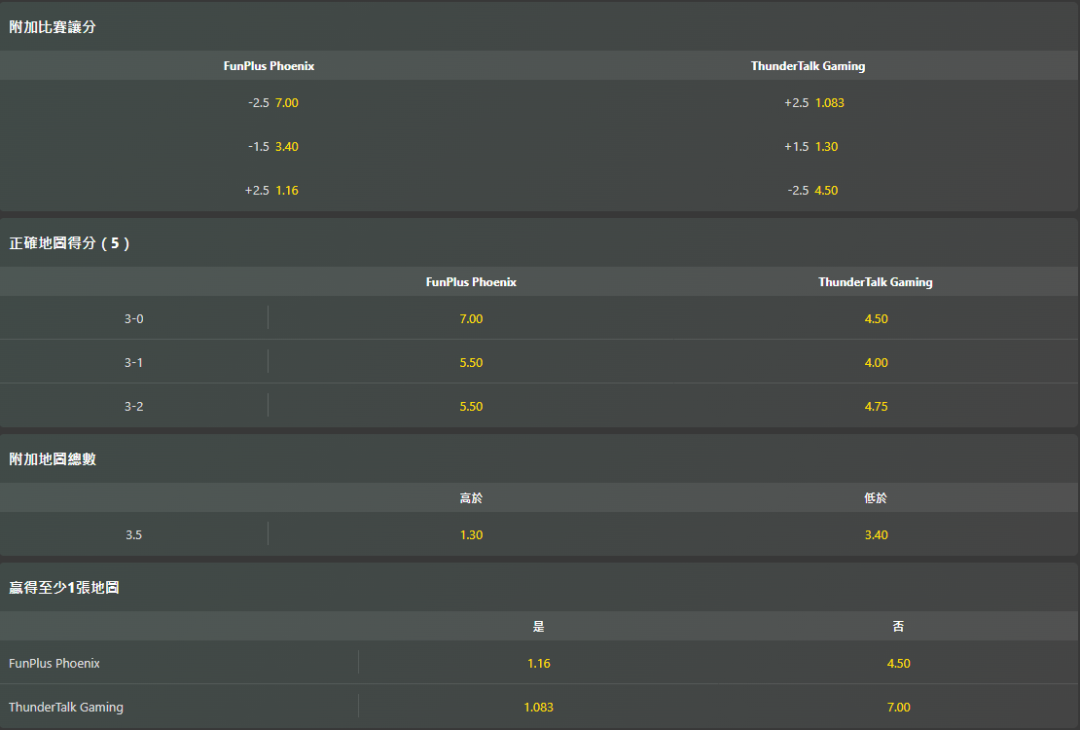Bet ThunderTalk Gaming 3-2 score at 4.75
Image resolution: width=1080 pixels, height=730 pixels.
coord(876,407)
